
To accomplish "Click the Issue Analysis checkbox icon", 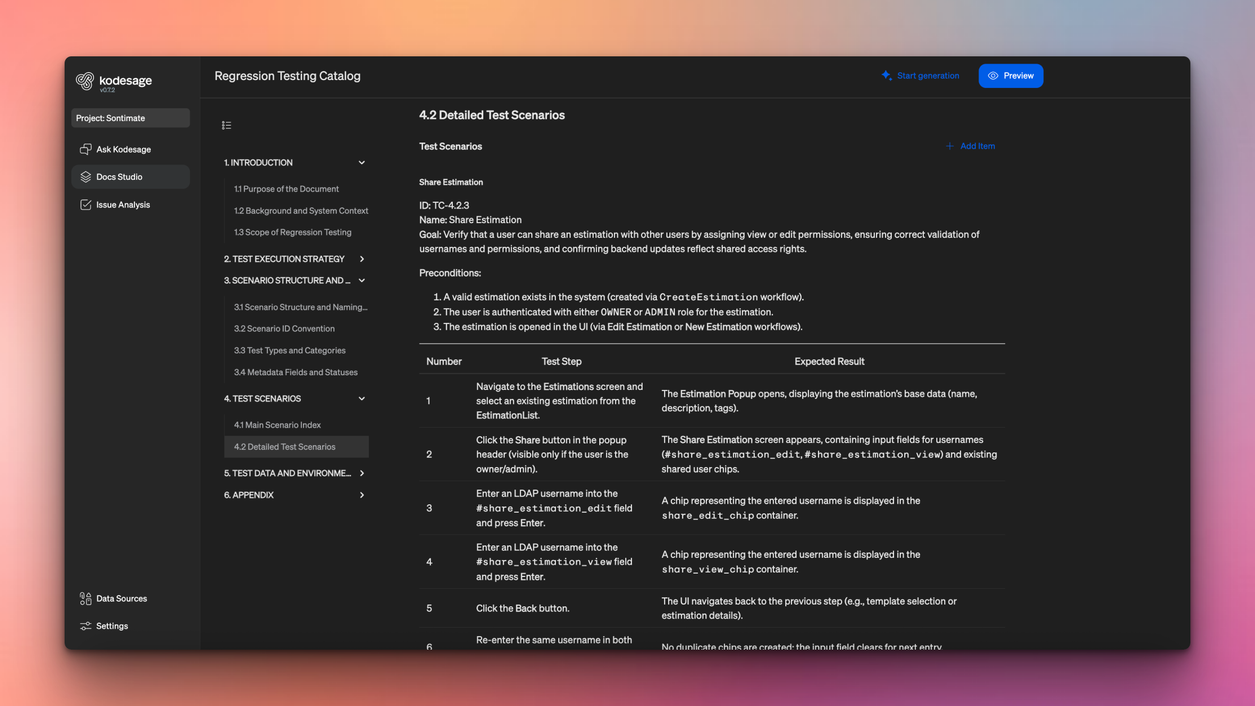I will [x=86, y=205].
